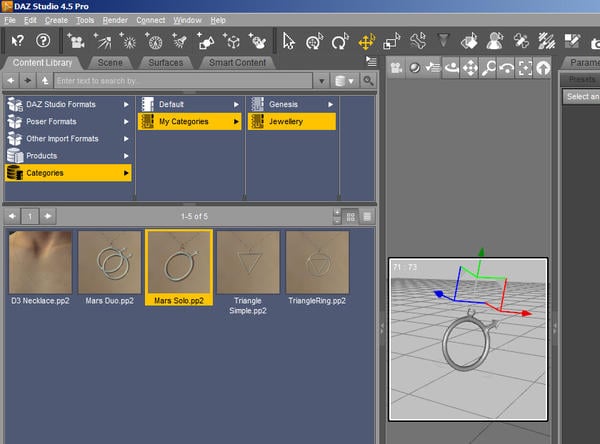Click the viewport orbit camera control

[452, 68]
